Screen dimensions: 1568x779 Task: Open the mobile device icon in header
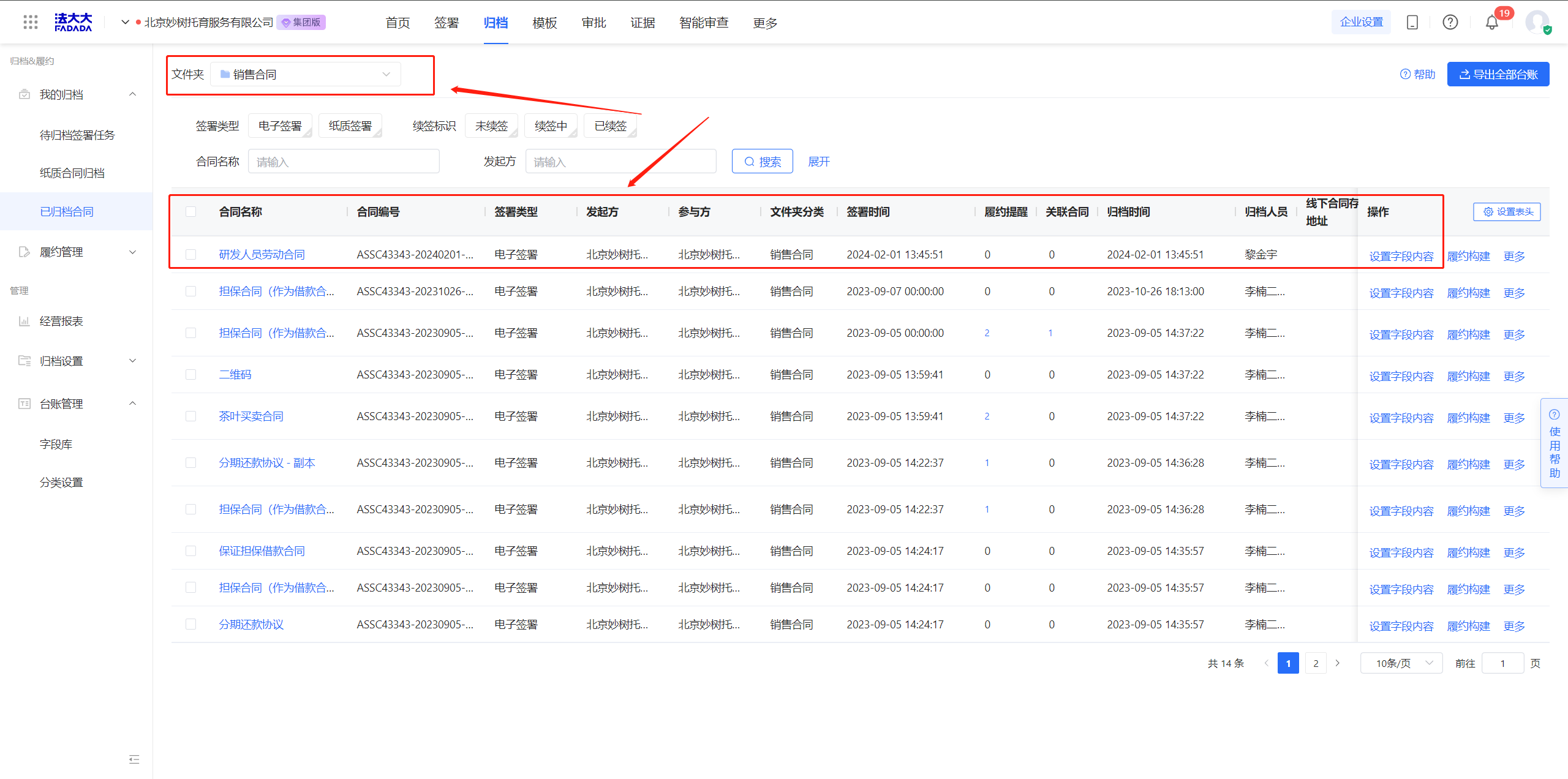pos(1412,23)
